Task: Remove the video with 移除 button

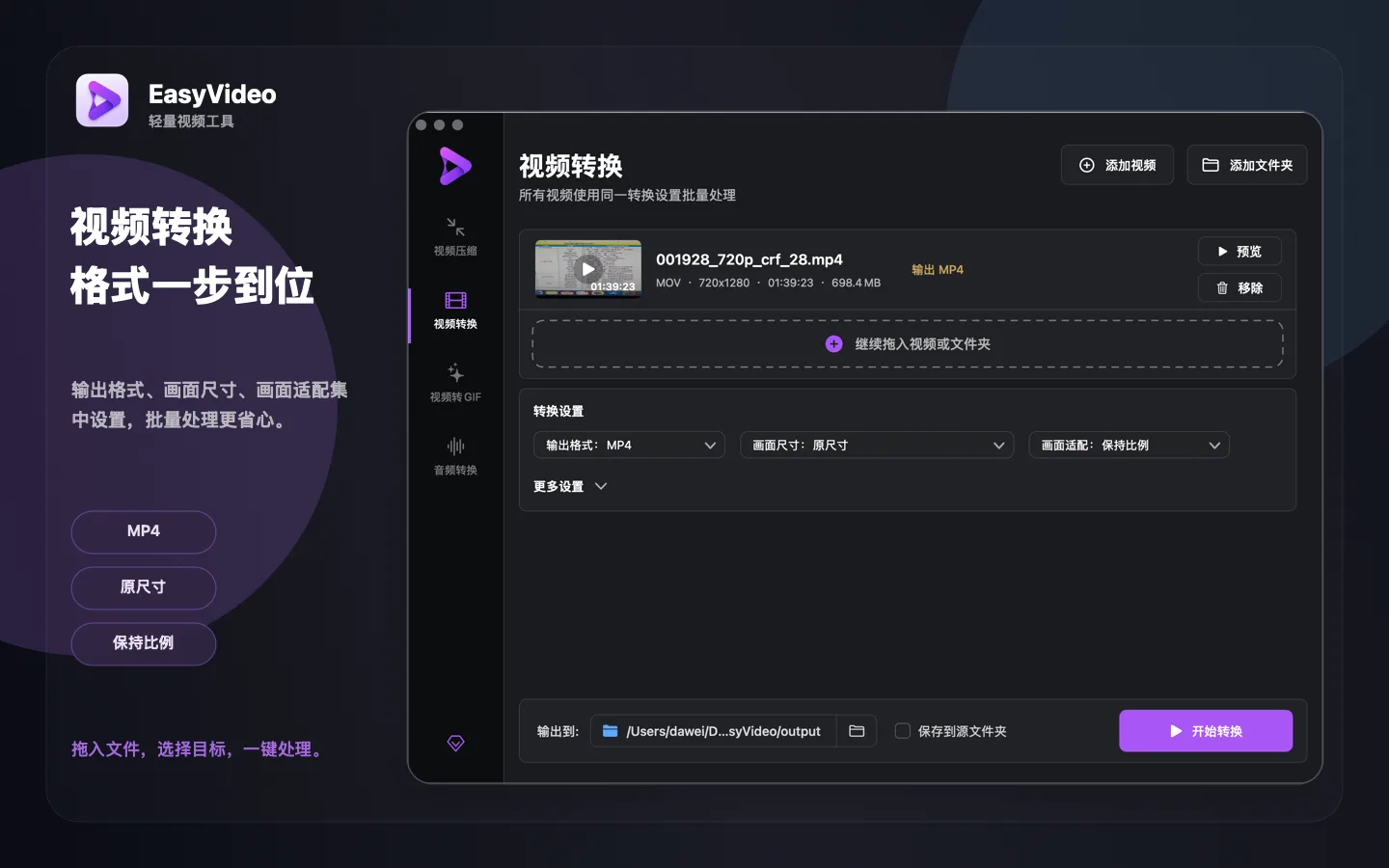Action: coord(1239,287)
